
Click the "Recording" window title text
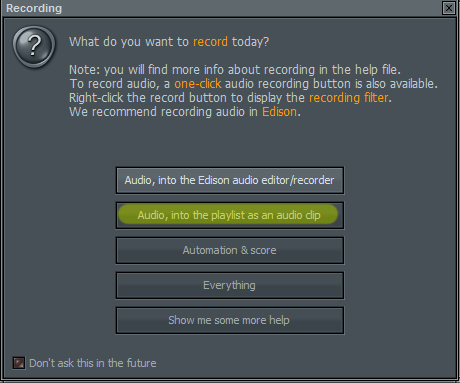[x=34, y=8]
